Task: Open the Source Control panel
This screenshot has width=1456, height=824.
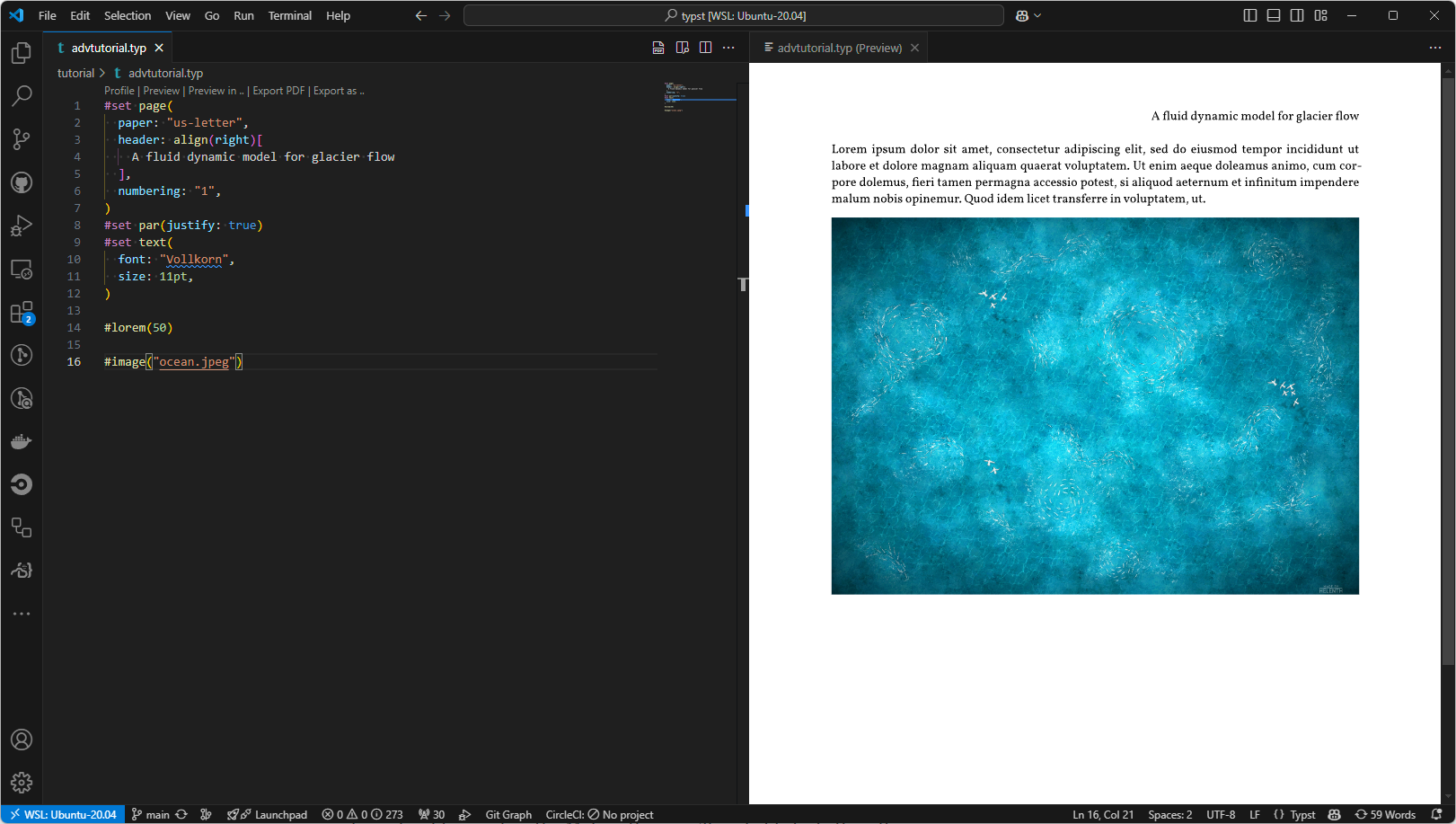Action: tap(22, 139)
